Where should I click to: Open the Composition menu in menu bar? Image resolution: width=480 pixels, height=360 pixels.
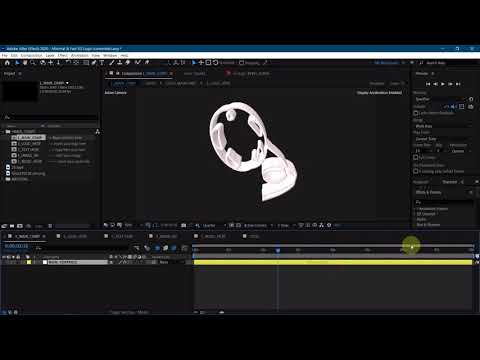[31, 55]
